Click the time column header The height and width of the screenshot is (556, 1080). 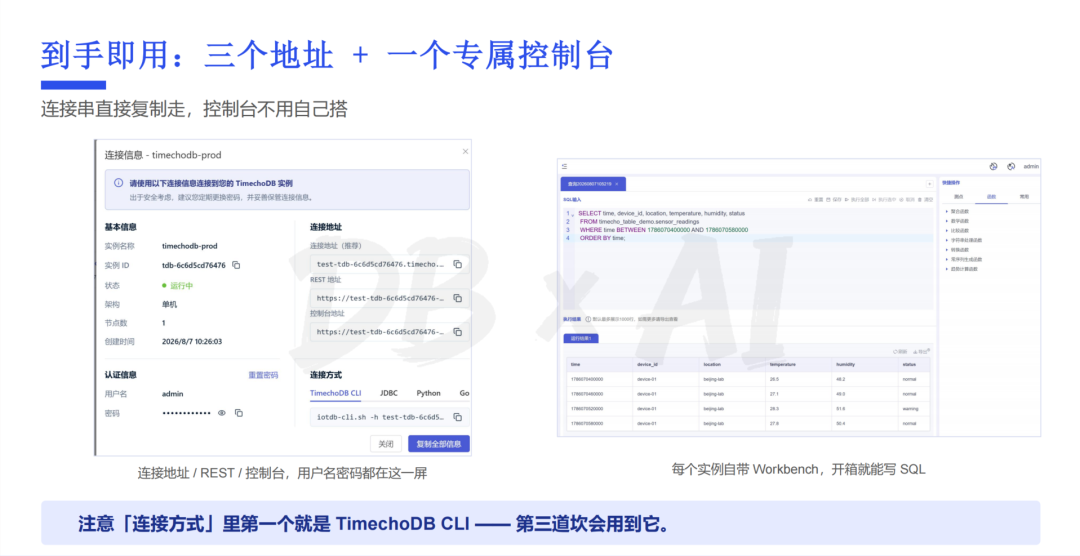pos(599,365)
